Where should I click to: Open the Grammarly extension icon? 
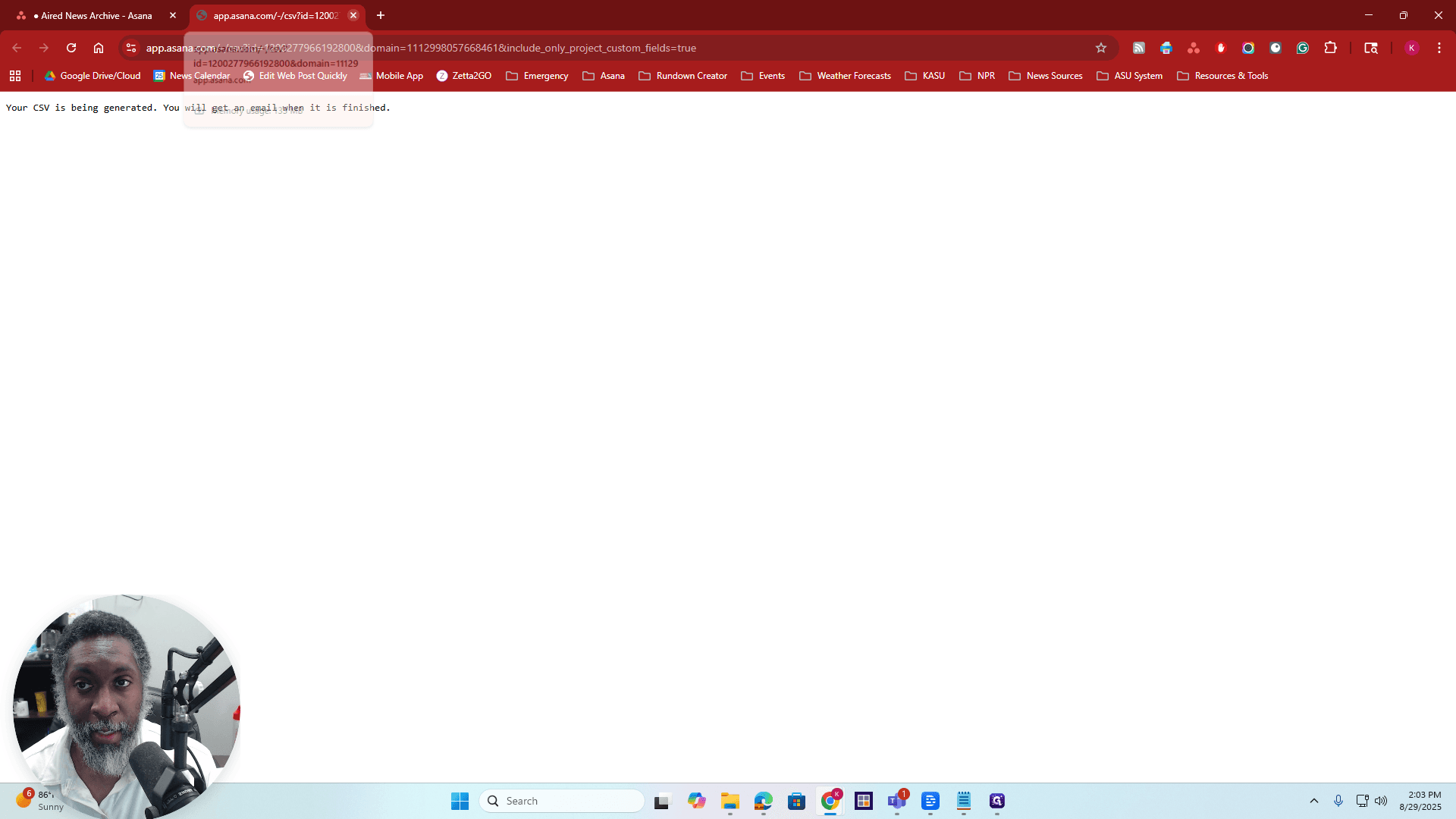(x=1303, y=48)
